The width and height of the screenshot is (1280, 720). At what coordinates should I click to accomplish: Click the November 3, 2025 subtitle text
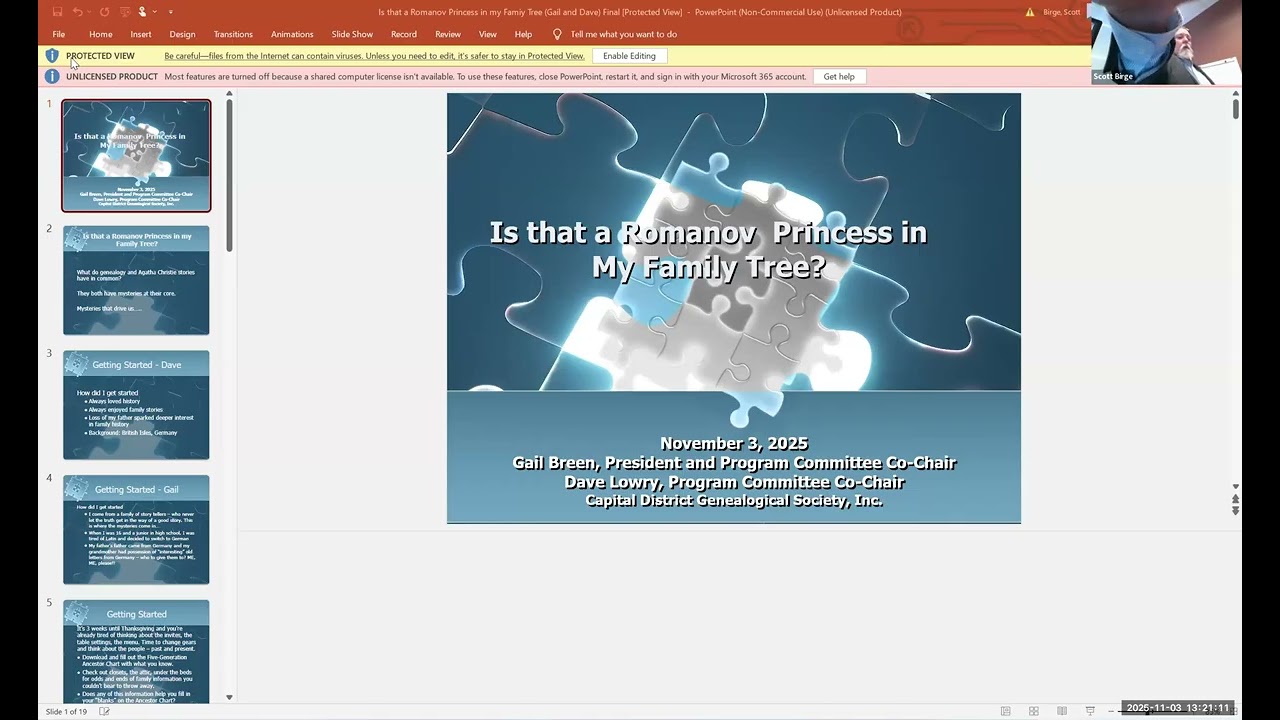(x=734, y=443)
